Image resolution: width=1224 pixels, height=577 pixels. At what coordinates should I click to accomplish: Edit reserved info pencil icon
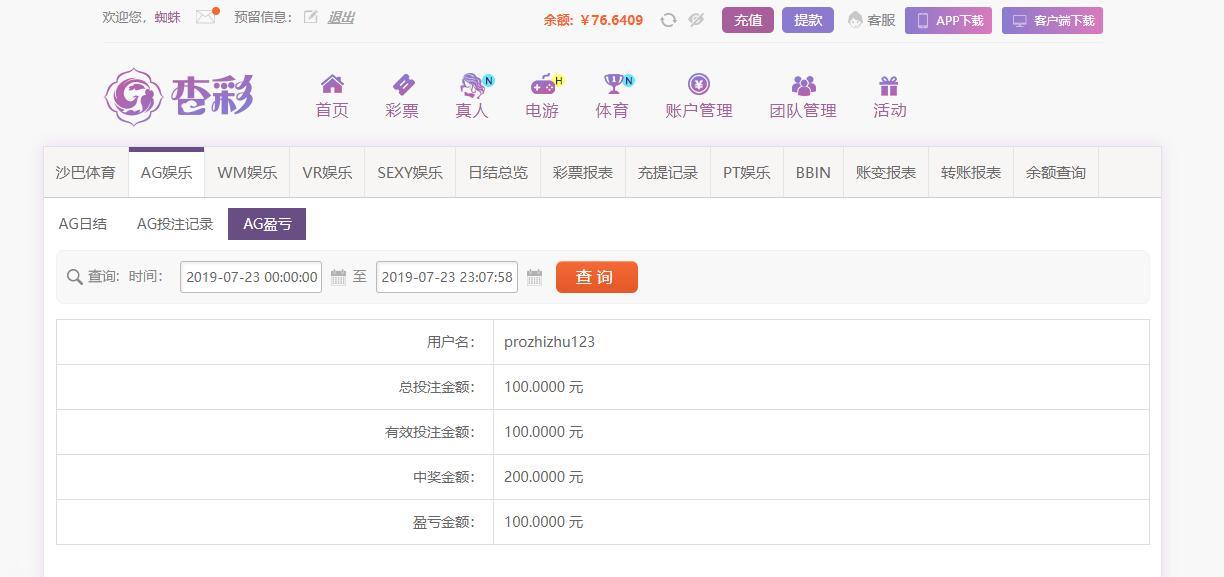point(310,17)
